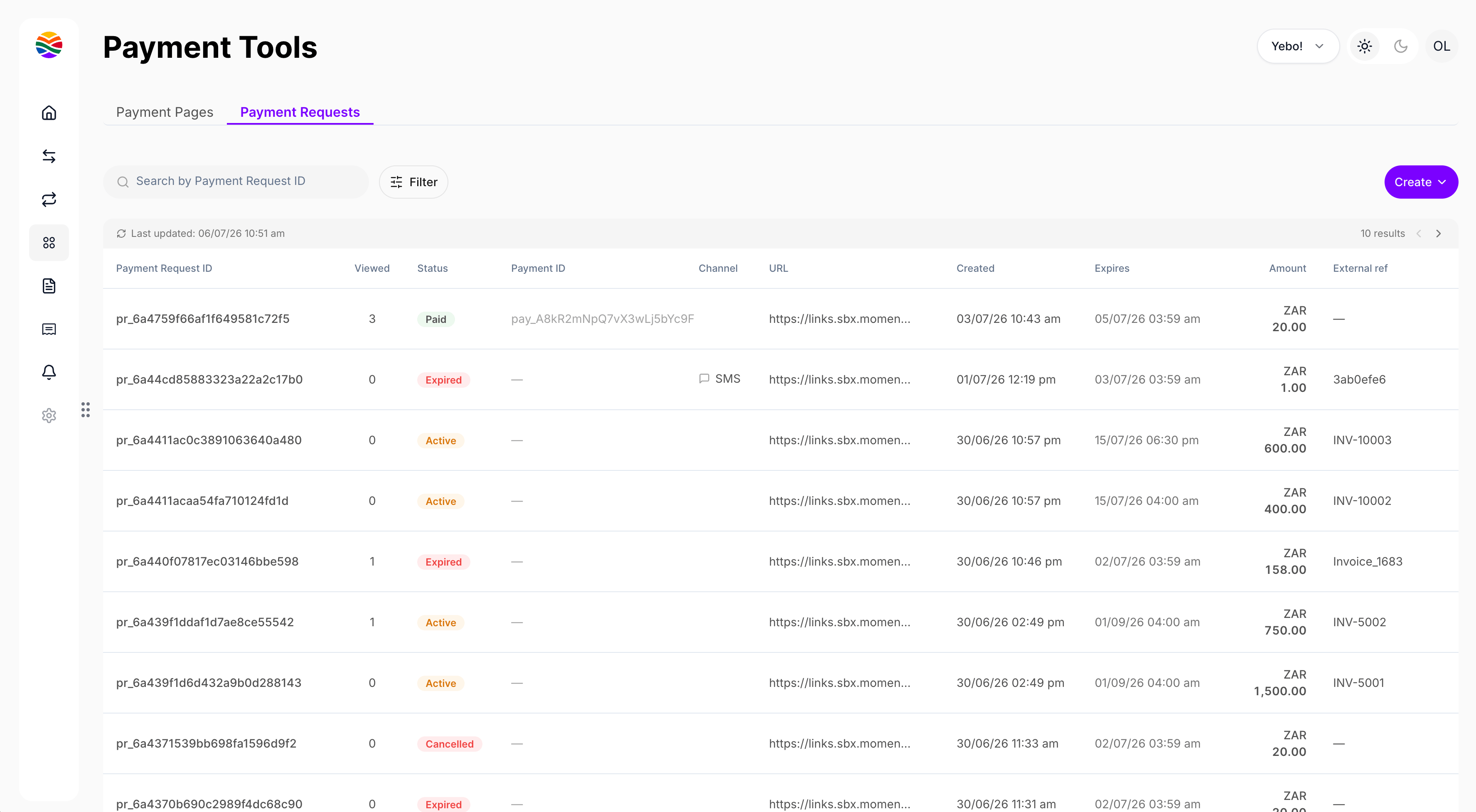1476x812 pixels.
Task: Click Expired badge in 3ab0efe6 row
Action: pyautogui.click(x=443, y=380)
